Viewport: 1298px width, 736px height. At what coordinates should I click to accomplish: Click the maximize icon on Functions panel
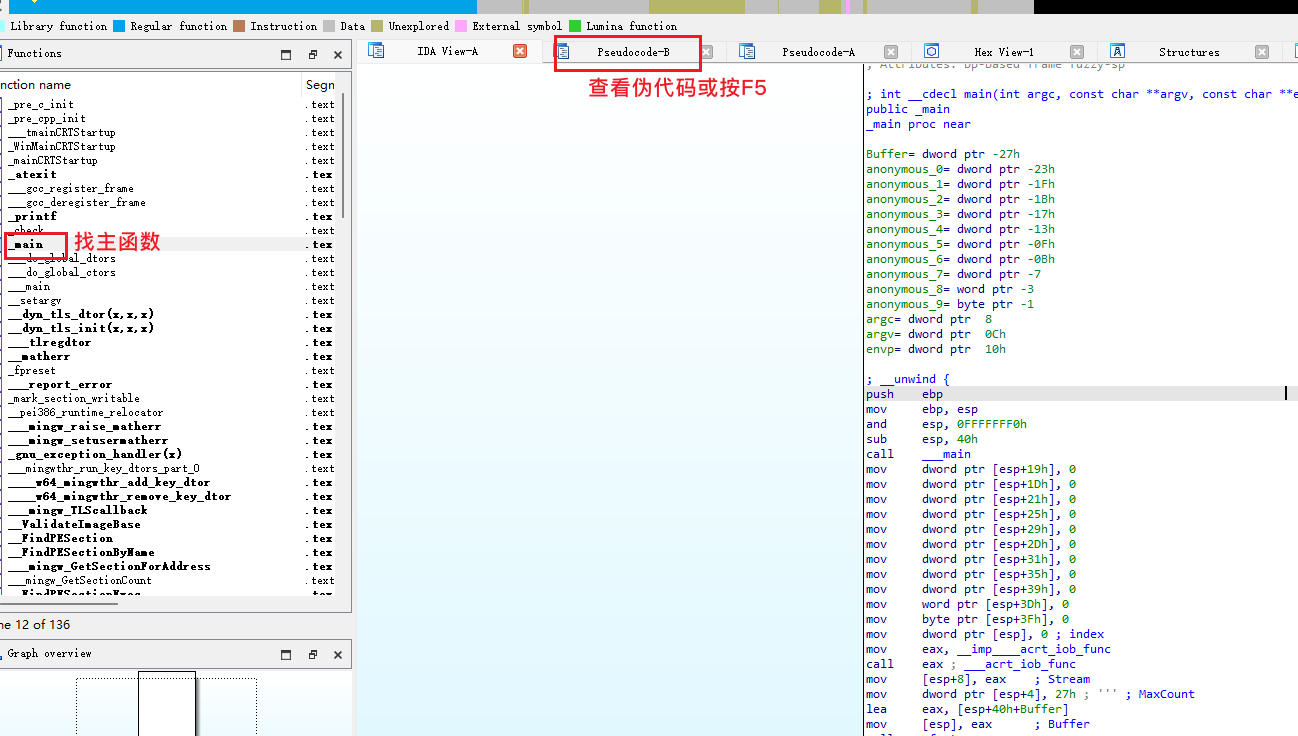point(285,53)
